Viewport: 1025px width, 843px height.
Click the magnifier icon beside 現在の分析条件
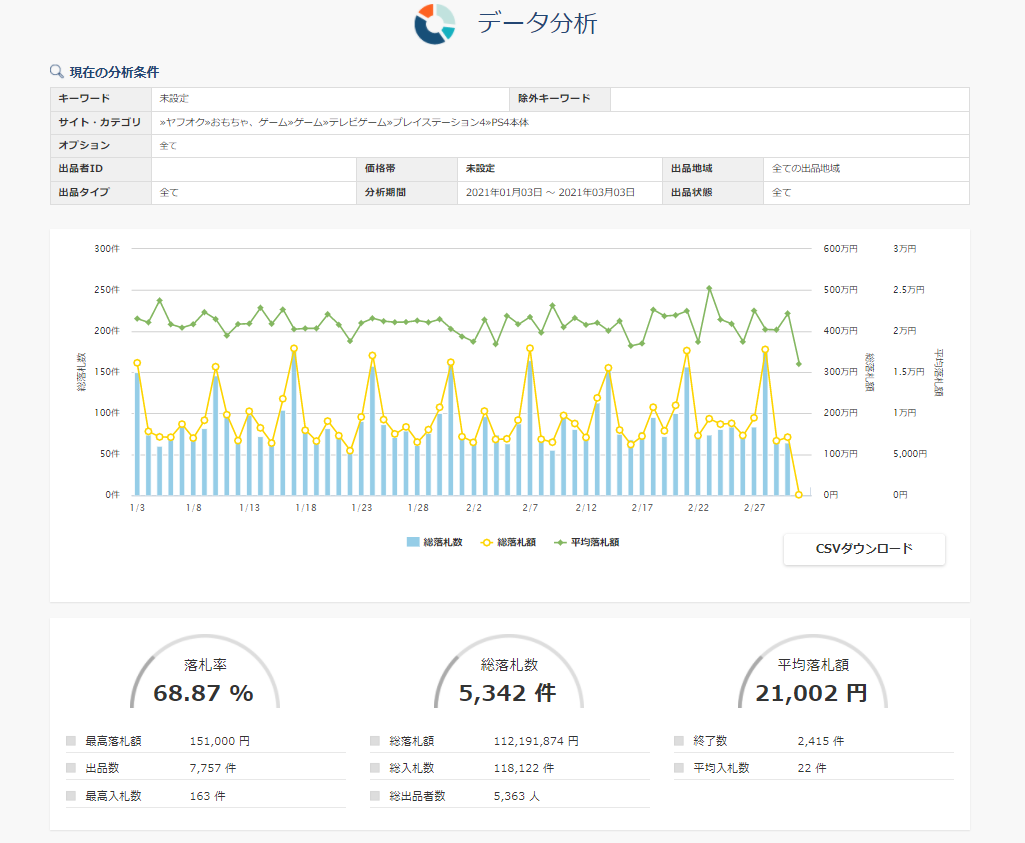(57, 71)
